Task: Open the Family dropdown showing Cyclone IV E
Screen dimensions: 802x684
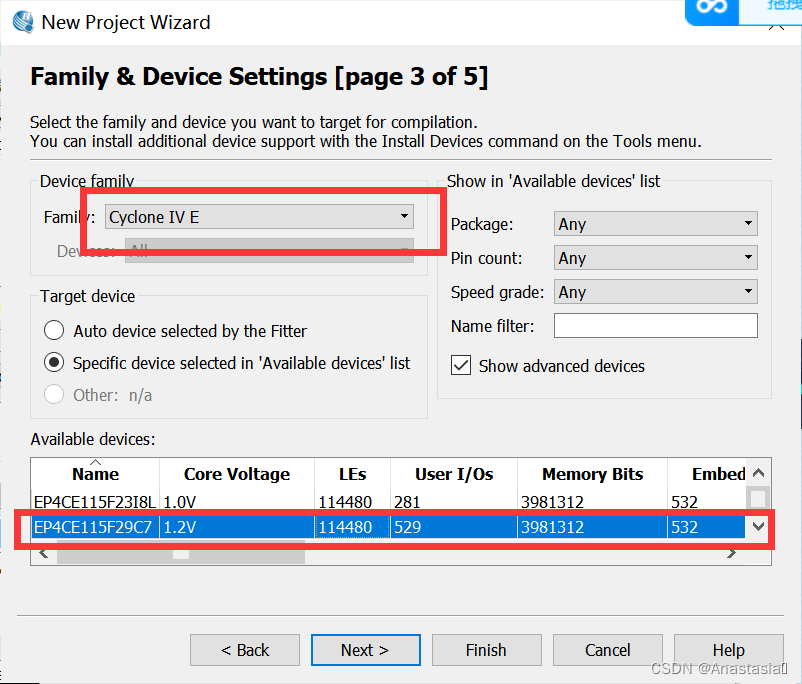Action: (259, 216)
